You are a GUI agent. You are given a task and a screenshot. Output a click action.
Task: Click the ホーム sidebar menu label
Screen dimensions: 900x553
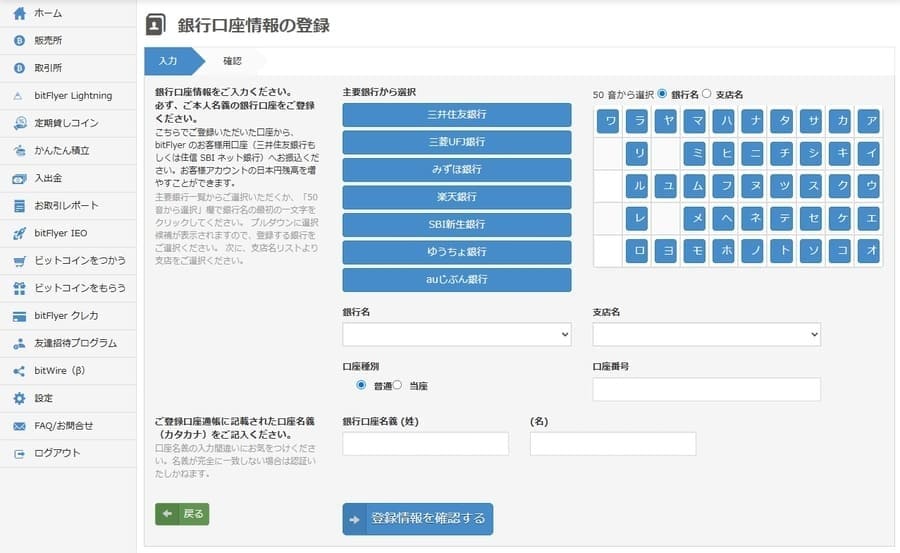48,13
